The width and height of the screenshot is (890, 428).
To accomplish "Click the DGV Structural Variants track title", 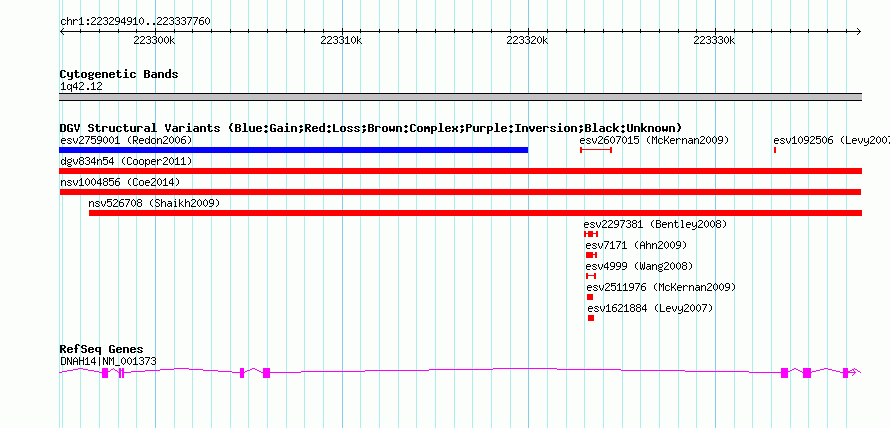I will (x=371, y=128).
